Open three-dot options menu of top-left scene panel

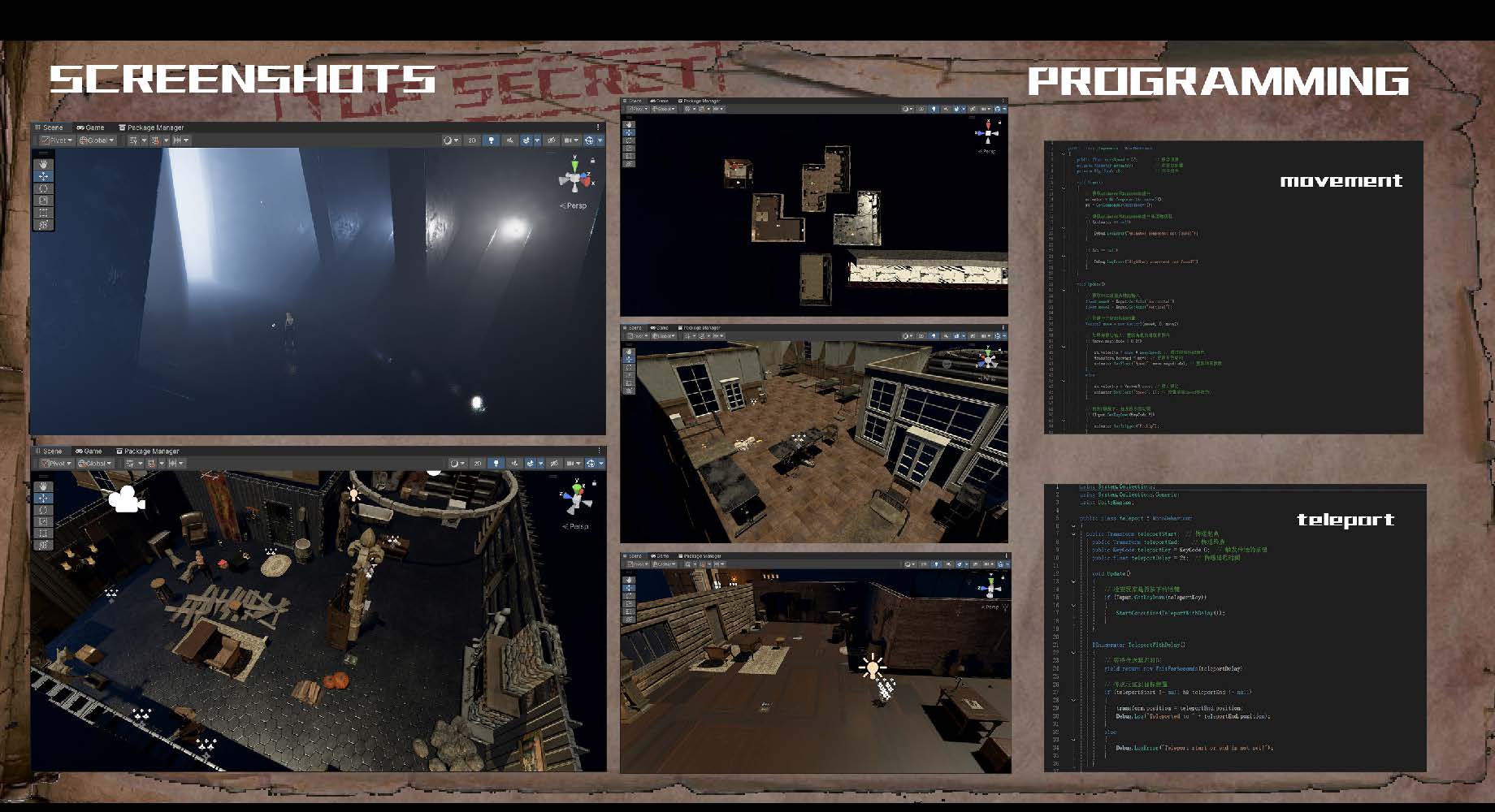click(x=598, y=127)
